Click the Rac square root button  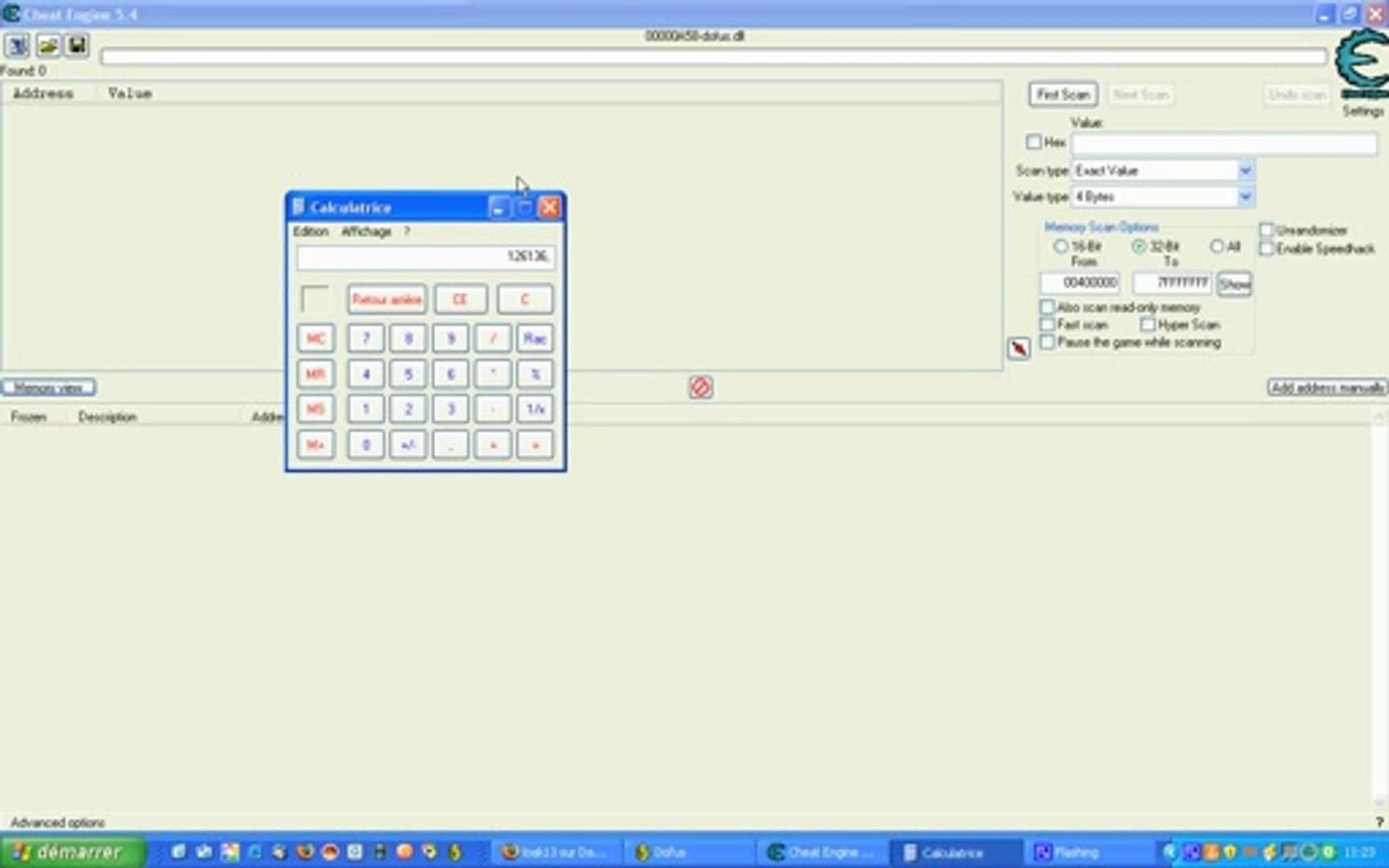click(x=535, y=339)
